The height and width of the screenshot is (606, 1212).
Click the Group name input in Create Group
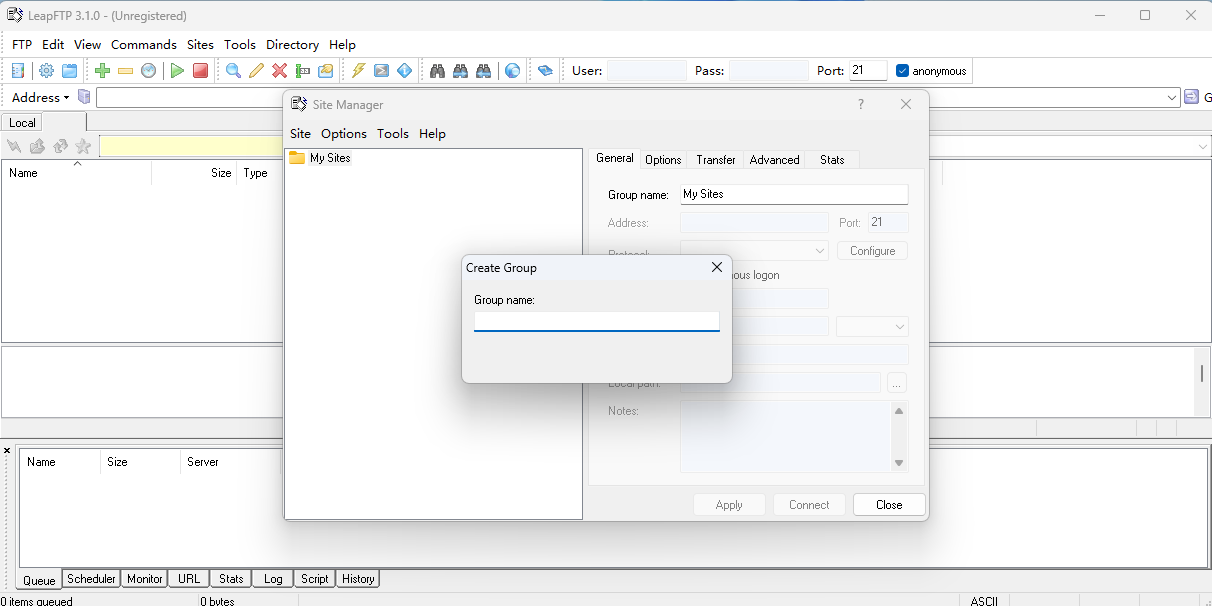[x=596, y=321]
